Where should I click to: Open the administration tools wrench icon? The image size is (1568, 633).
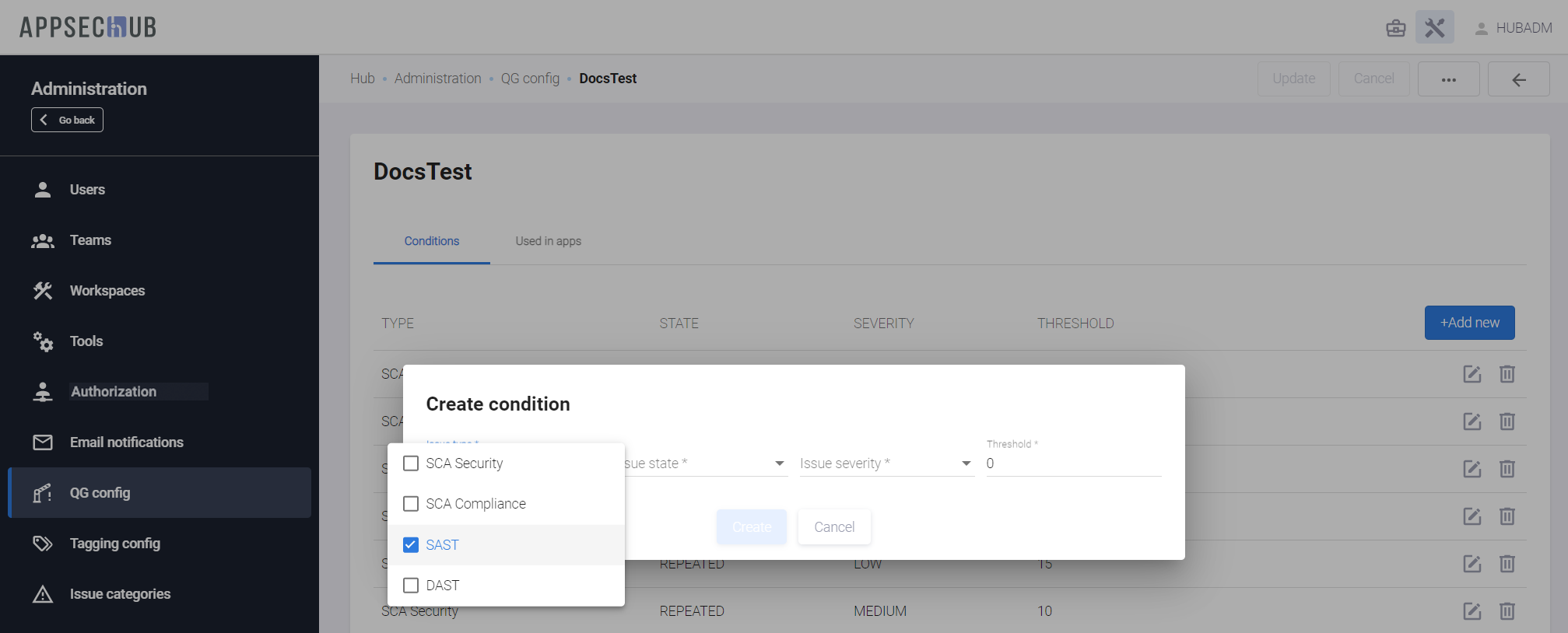click(1434, 28)
